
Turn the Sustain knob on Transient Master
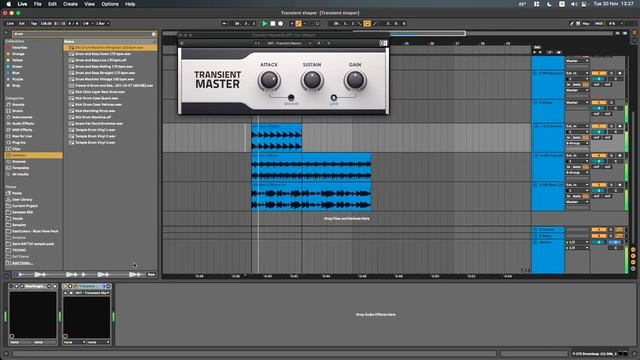[x=312, y=80]
